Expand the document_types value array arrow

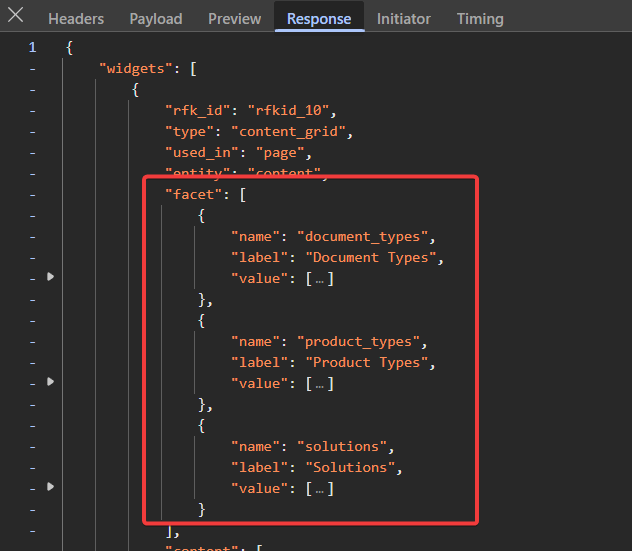(51, 277)
